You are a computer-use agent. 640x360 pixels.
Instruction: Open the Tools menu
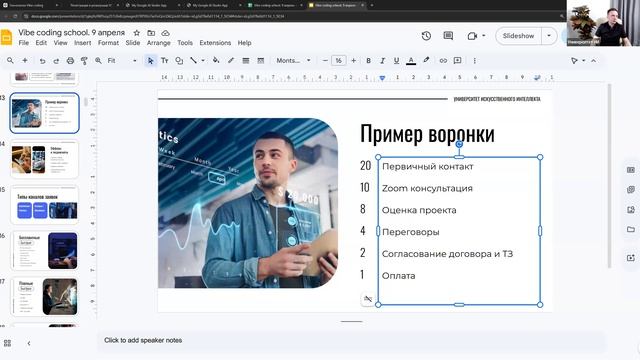[x=184, y=43]
